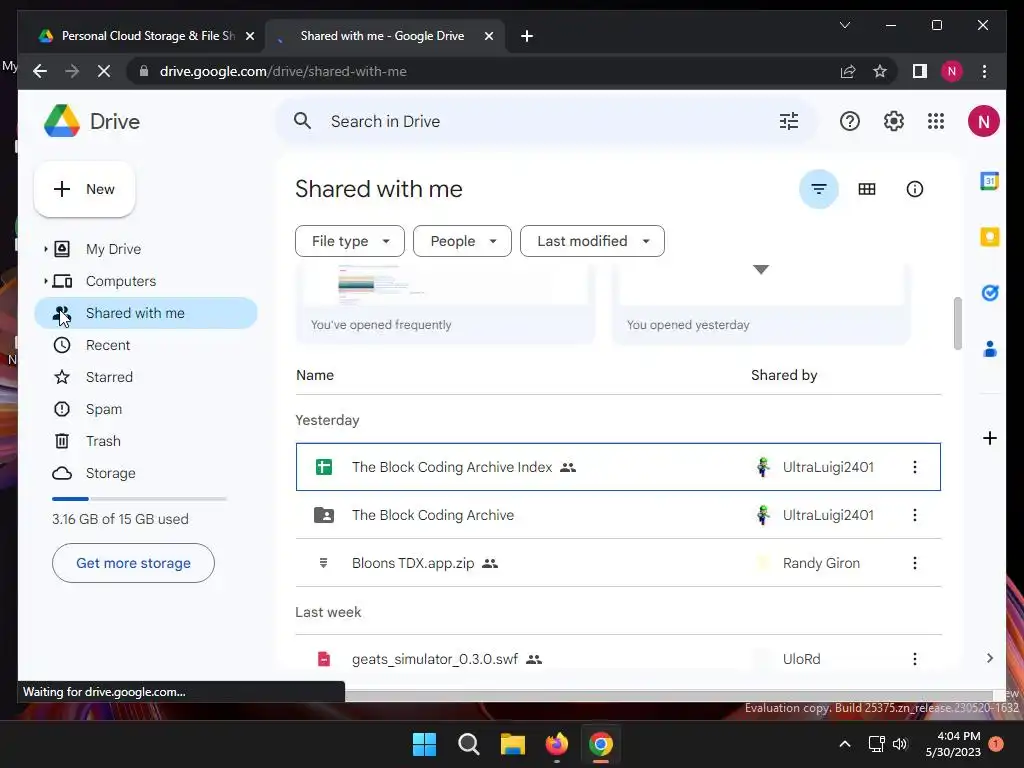
Task: Open a new browser tab
Action: tap(527, 36)
